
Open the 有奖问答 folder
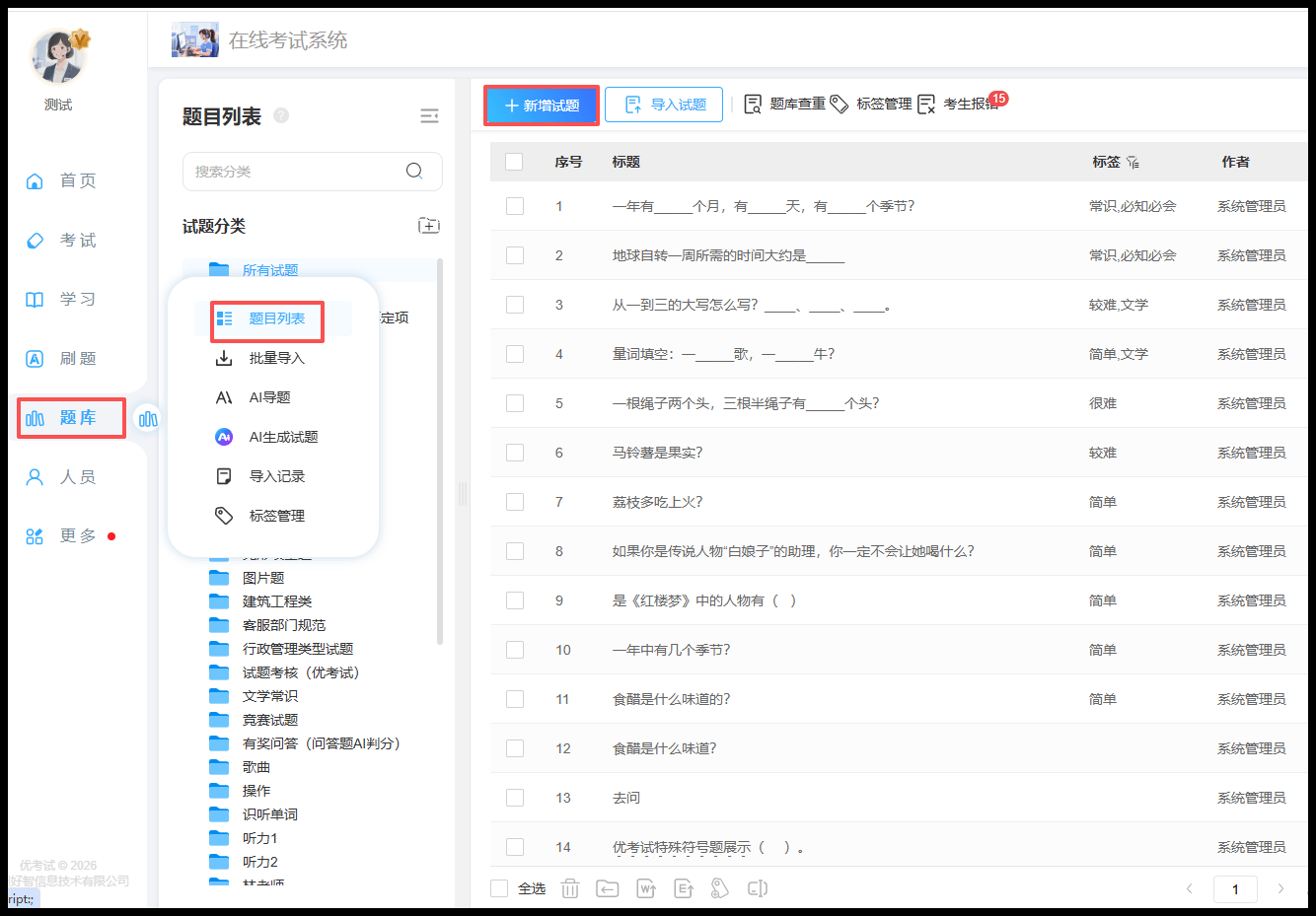coord(322,743)
